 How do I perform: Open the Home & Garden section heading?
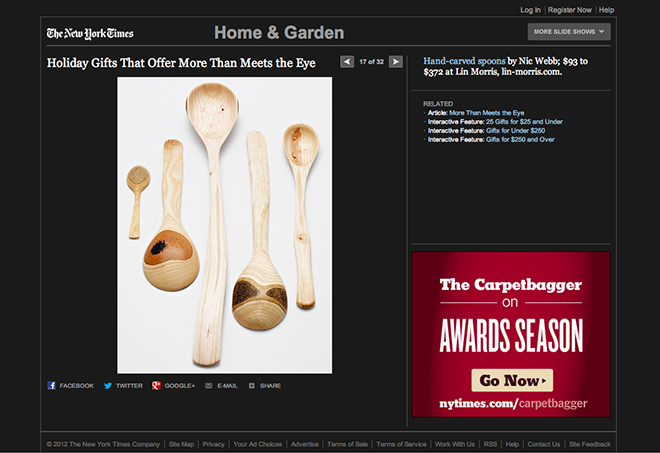(279, 32)
